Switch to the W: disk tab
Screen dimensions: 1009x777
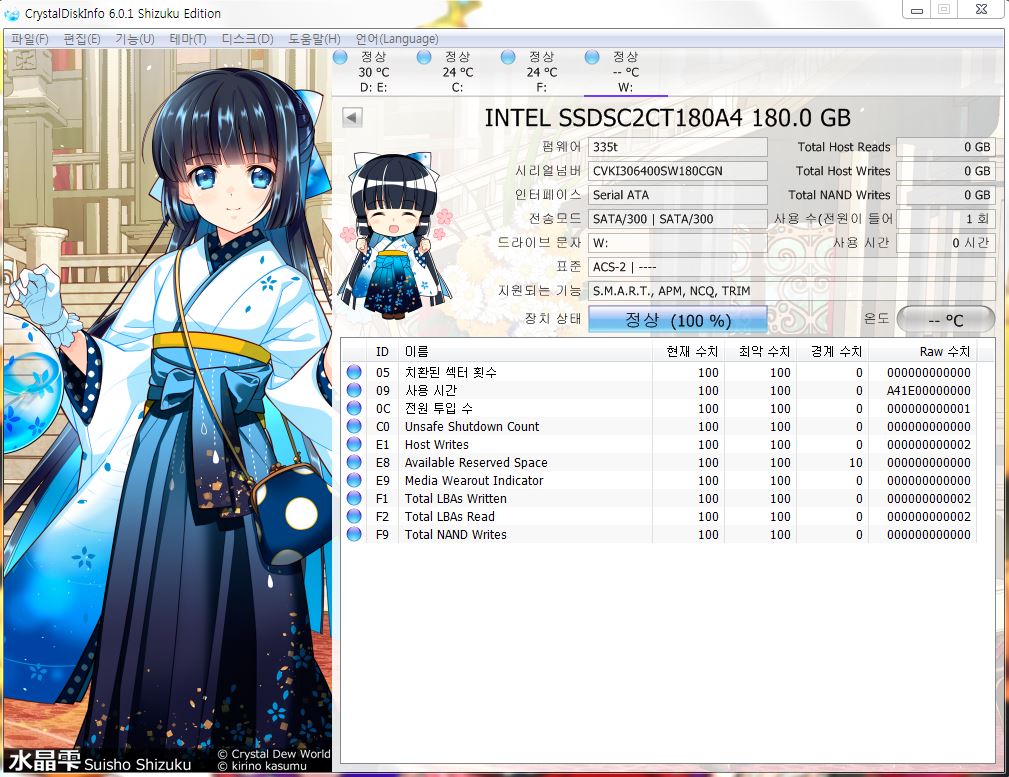tap(625, 72)
